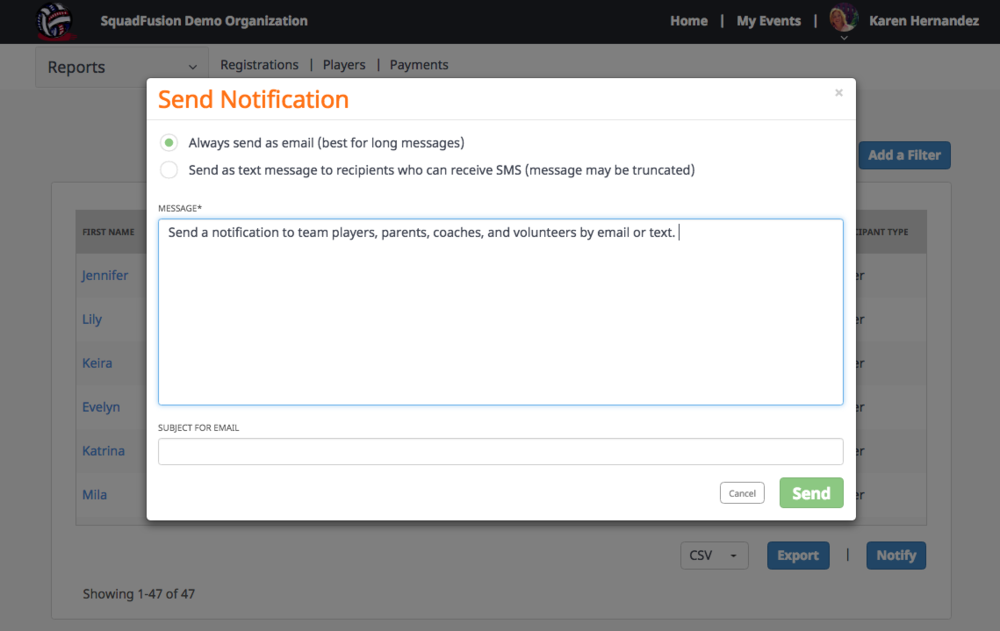This screenshot has width=1000, height=631.
Task: Open the CSV export format dropdown
Action: [x=714, y=556]
